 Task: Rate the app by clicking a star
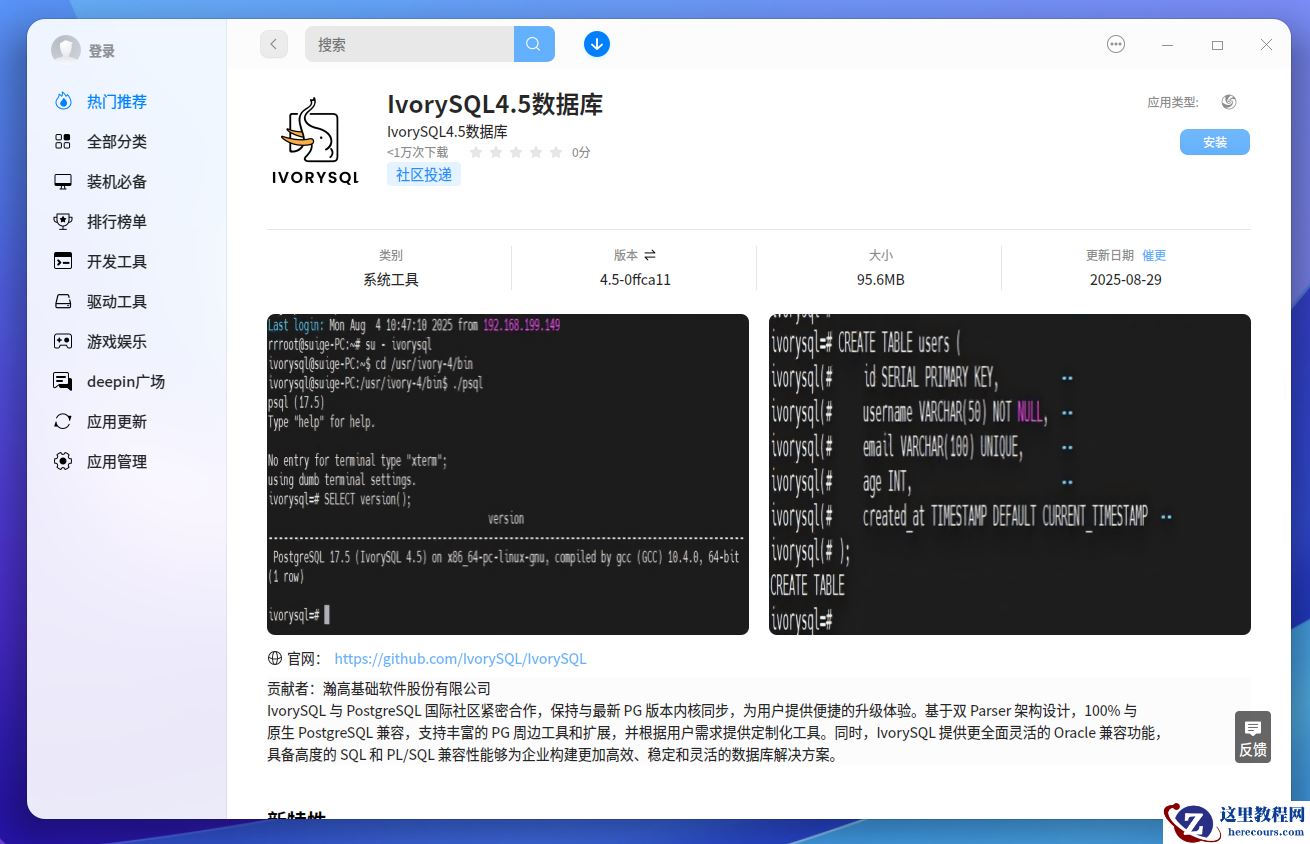pyautogui.click(x=516, y=153)
